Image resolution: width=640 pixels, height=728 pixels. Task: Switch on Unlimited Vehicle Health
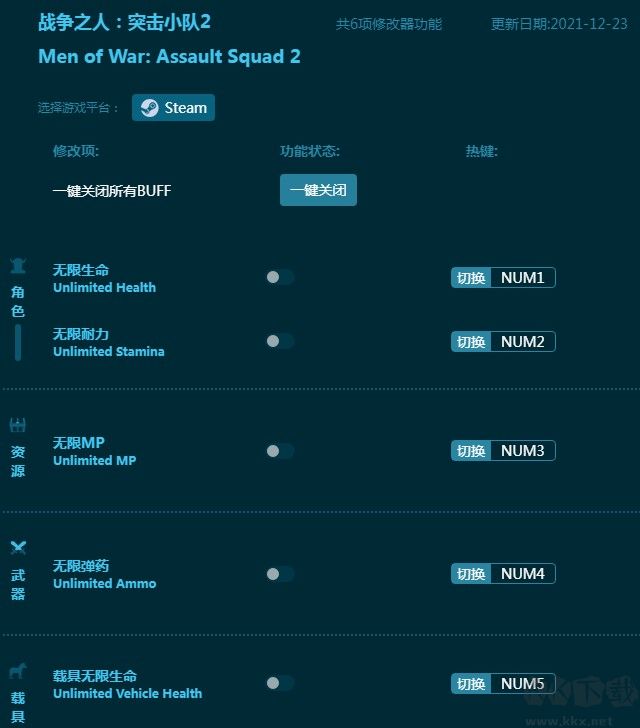(x=279, y=683)
